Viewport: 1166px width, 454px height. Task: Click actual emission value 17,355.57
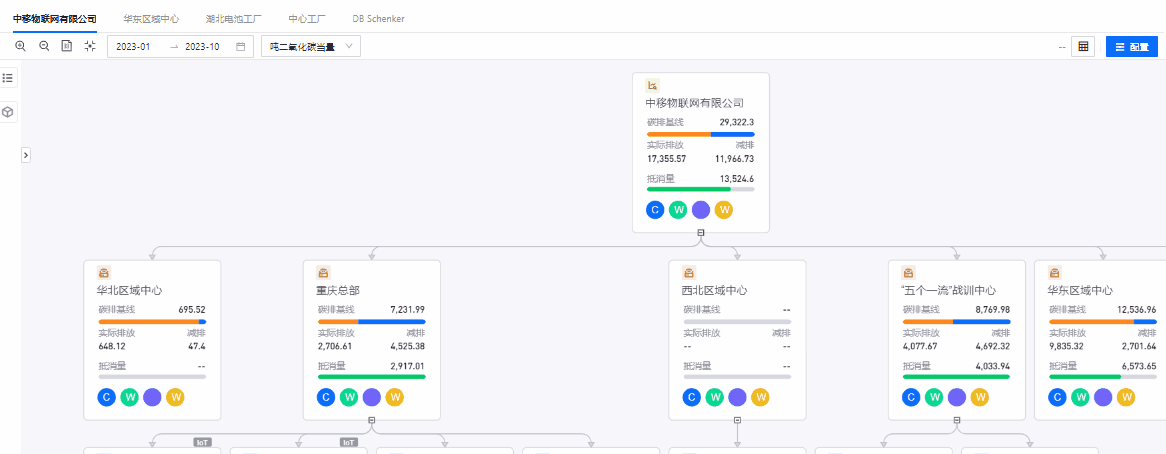pyautogui.click(x=666, y=159)
